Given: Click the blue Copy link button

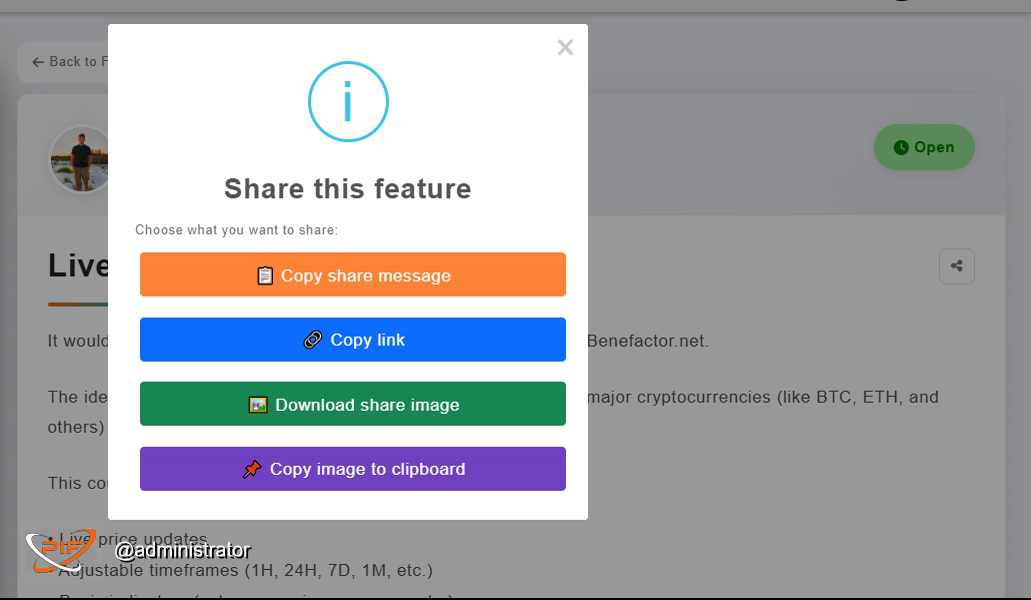Looking at the screenshot, I should pos(352,340).
